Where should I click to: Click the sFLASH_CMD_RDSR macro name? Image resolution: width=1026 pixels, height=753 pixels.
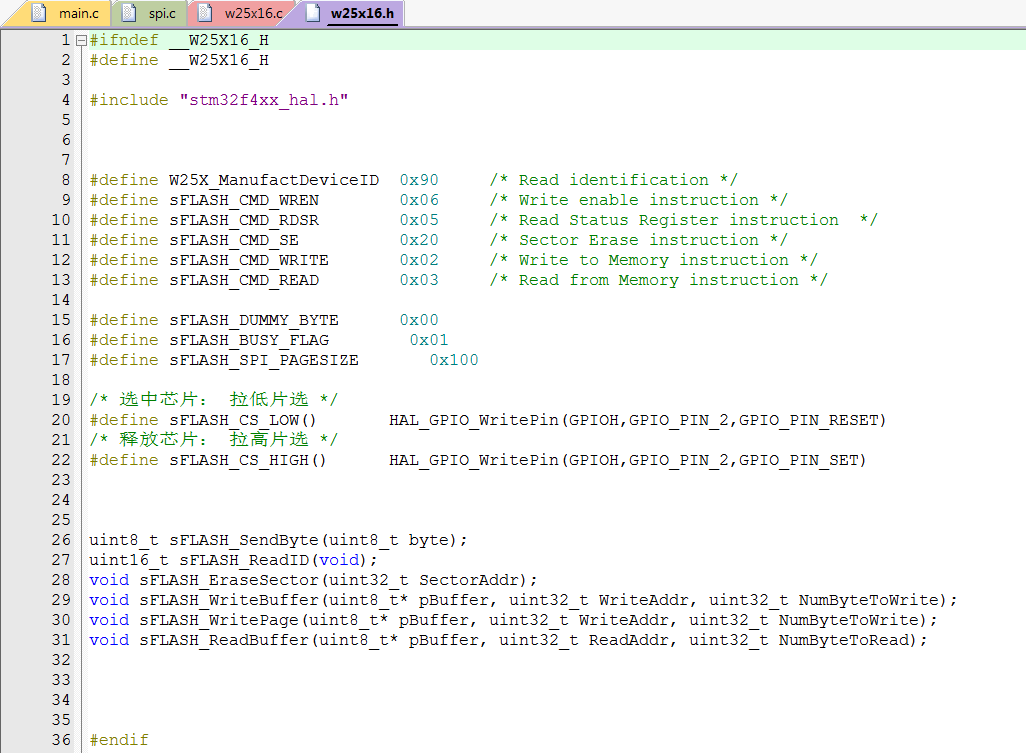point(244,220)
